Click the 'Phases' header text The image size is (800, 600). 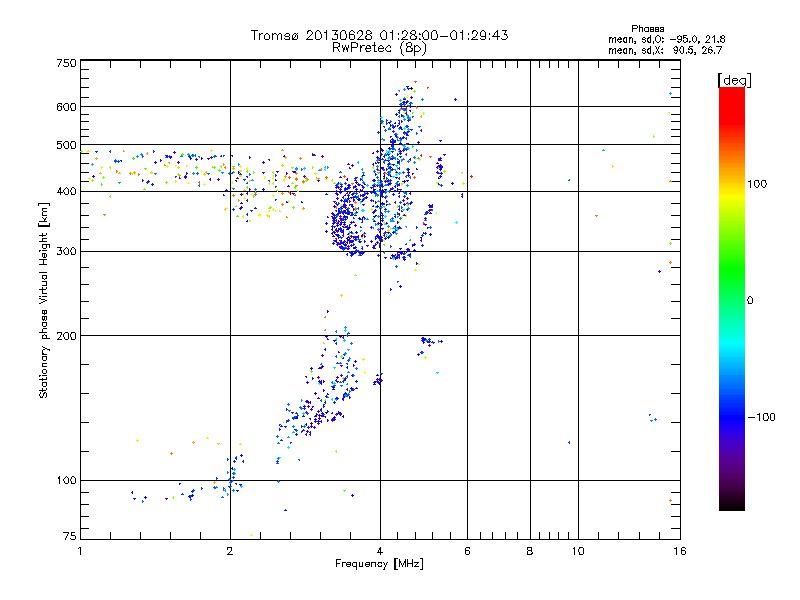pos(647,29)
